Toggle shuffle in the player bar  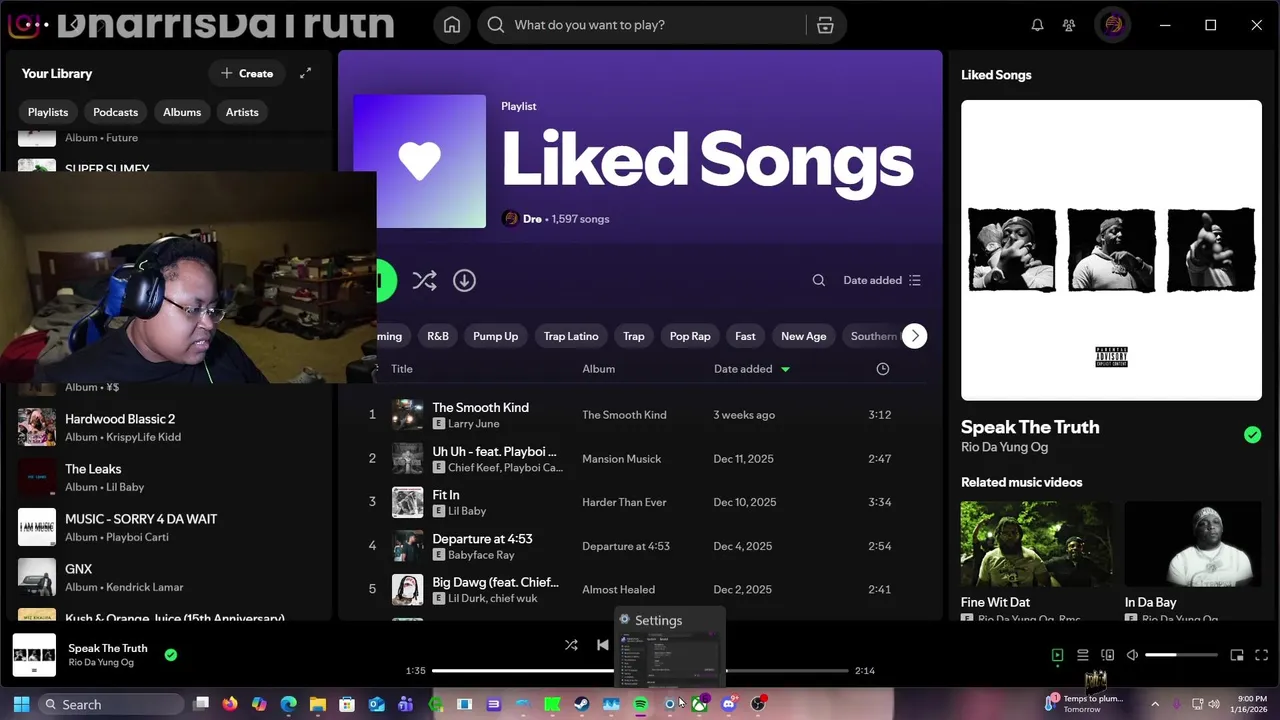(571, 645)
